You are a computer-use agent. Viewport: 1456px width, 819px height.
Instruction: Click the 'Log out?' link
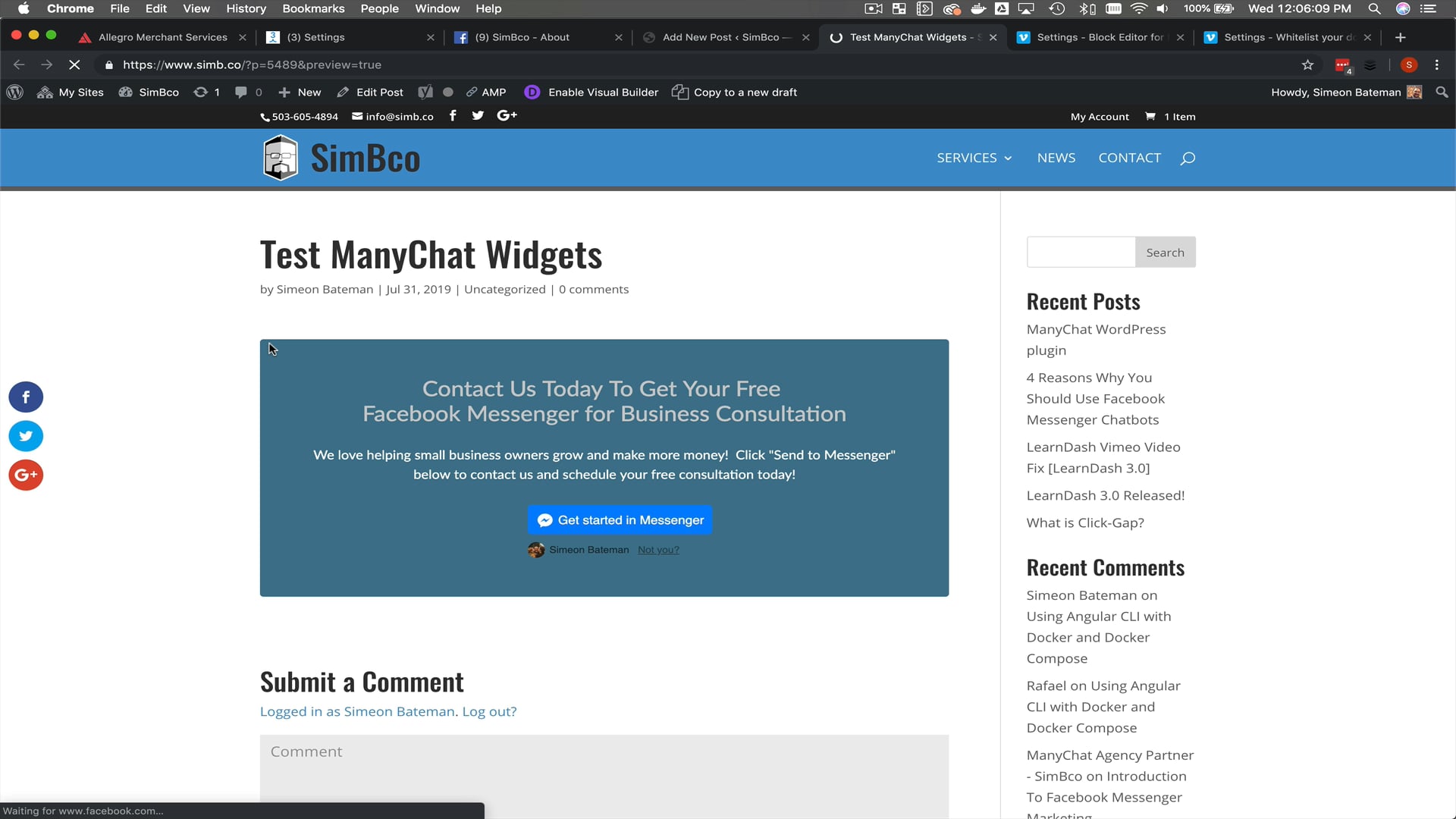tap(488, 711)
